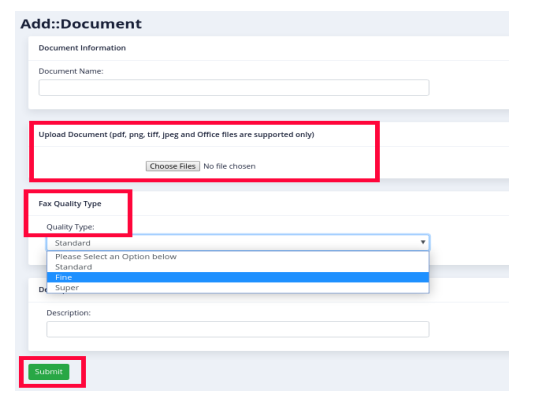The image size is (535, 410).
Task: Select Fine from the quality list
Action: point(238,277)
